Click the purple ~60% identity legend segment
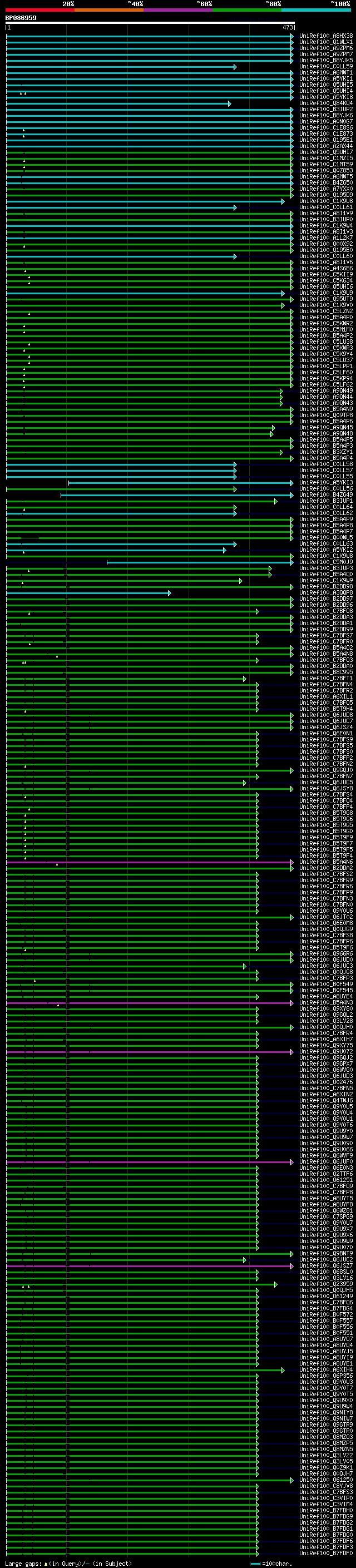 [179, 11]
